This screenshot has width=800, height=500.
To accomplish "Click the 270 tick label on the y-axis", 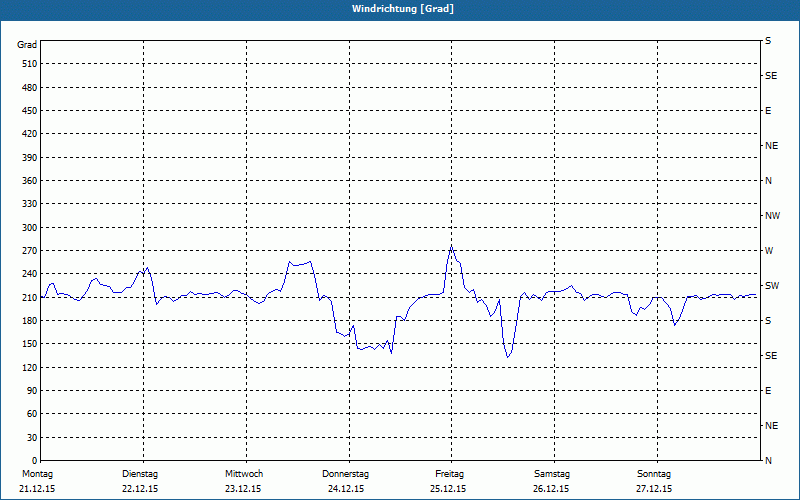I will pyautogui.click(x=28, y=251).
